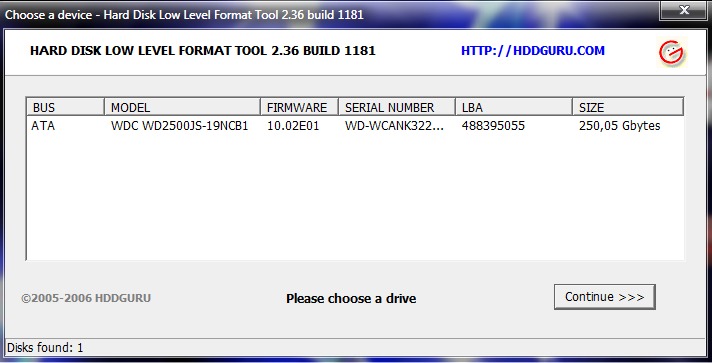Click LBA value 488395055
Image resolution: width=712 pixels, height=363 pixels.
click(x=493, y=126)
